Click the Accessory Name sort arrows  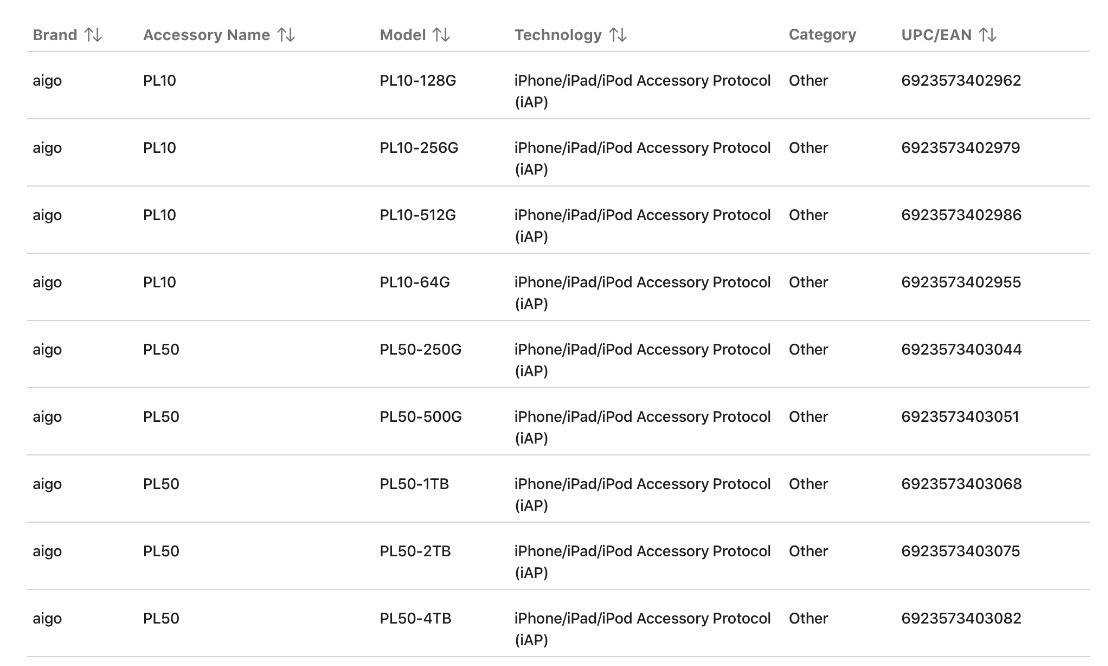[x=286, y=35]
